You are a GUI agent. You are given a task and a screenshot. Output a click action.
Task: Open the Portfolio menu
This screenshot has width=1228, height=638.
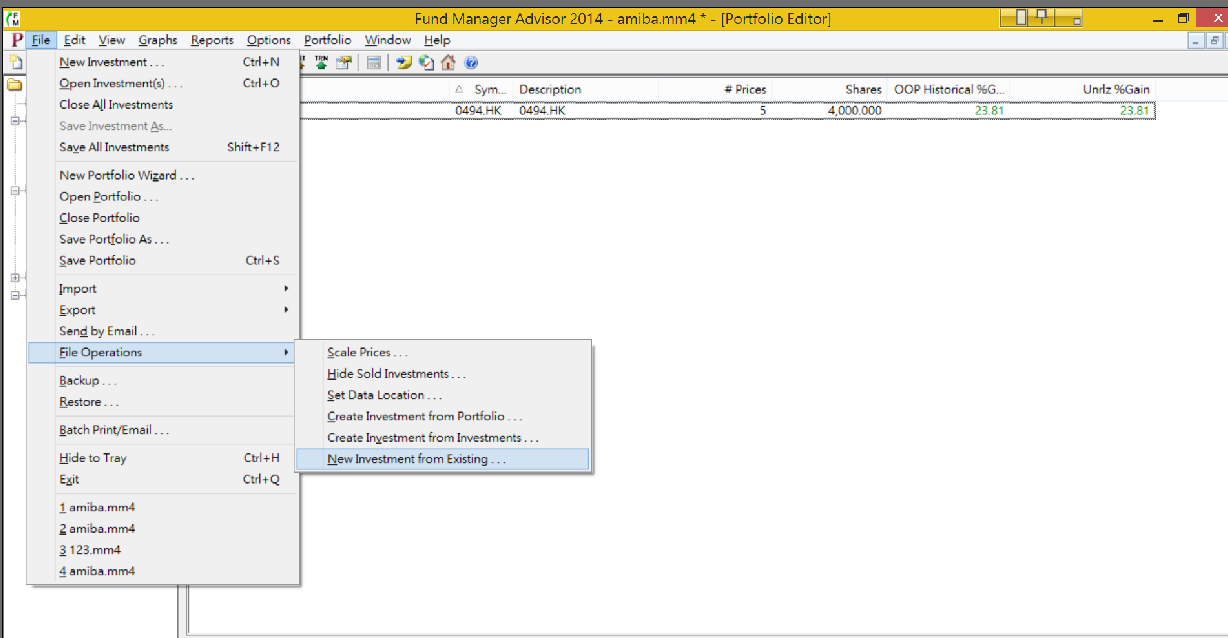click(x=328, y=40)
